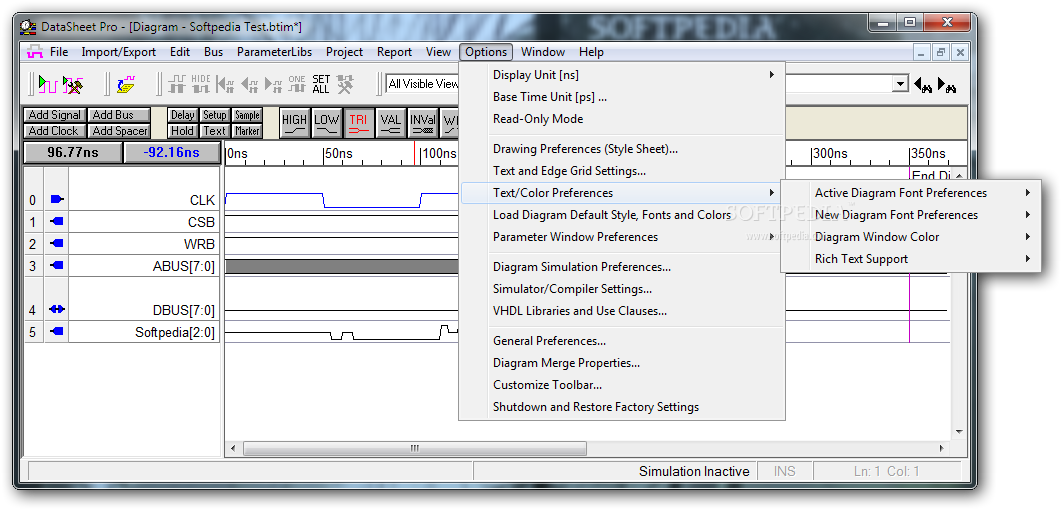Click the Softpedia[2:0] signal direction icon

[x=57, y=331]
